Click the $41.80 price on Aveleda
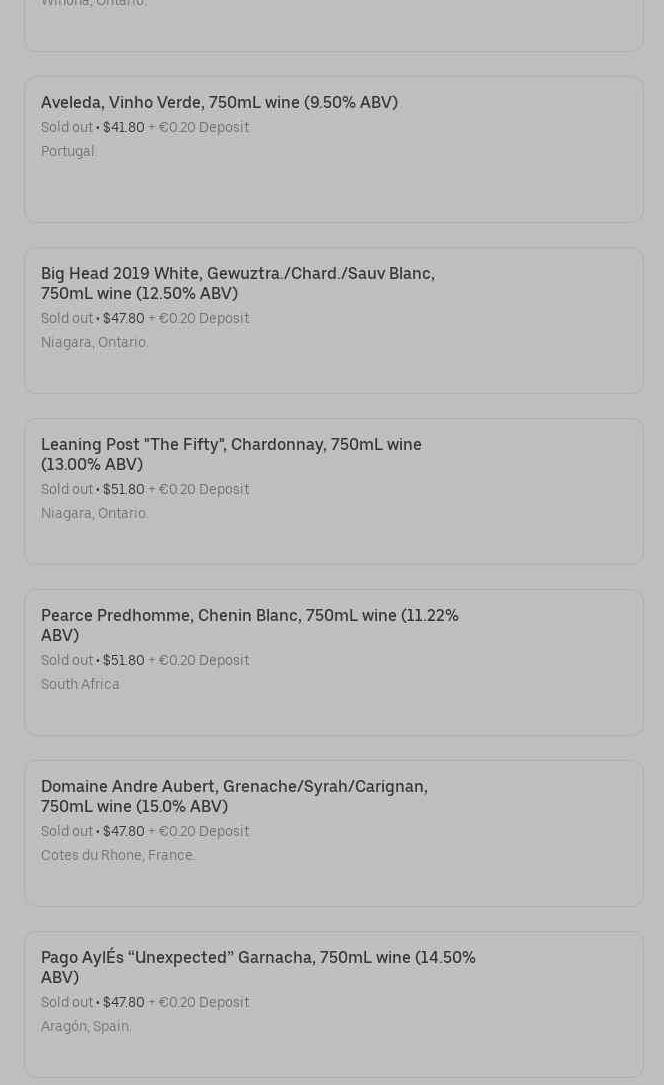Viewport: 664px width, 1085px height. coord(123,127)
